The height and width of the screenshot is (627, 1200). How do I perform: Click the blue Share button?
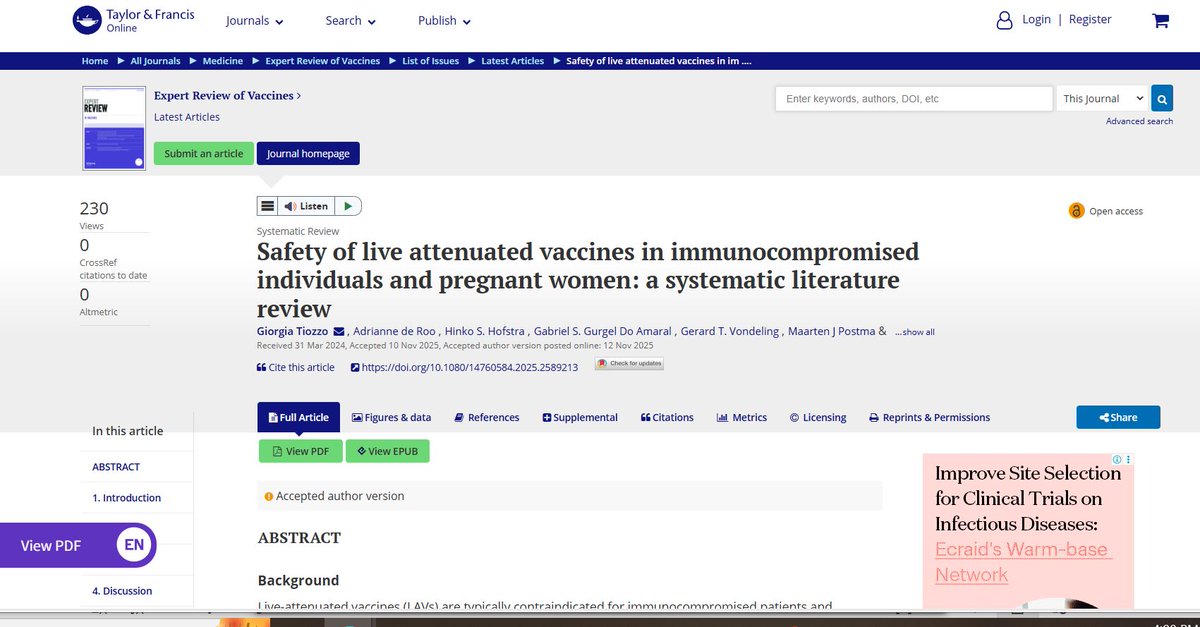point(1118,417)
